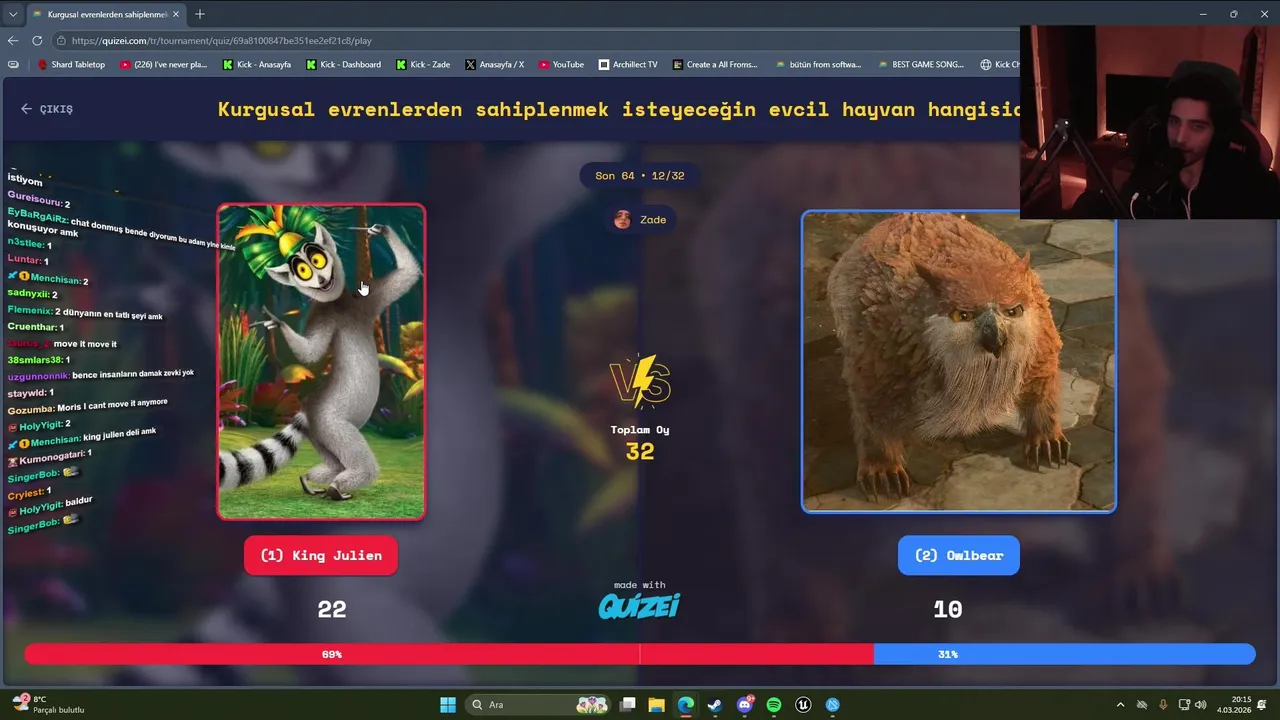Open YouTube bookmark
Image resolution: width=1280 pixels, height=720 pixels.
tap(561, 65)
